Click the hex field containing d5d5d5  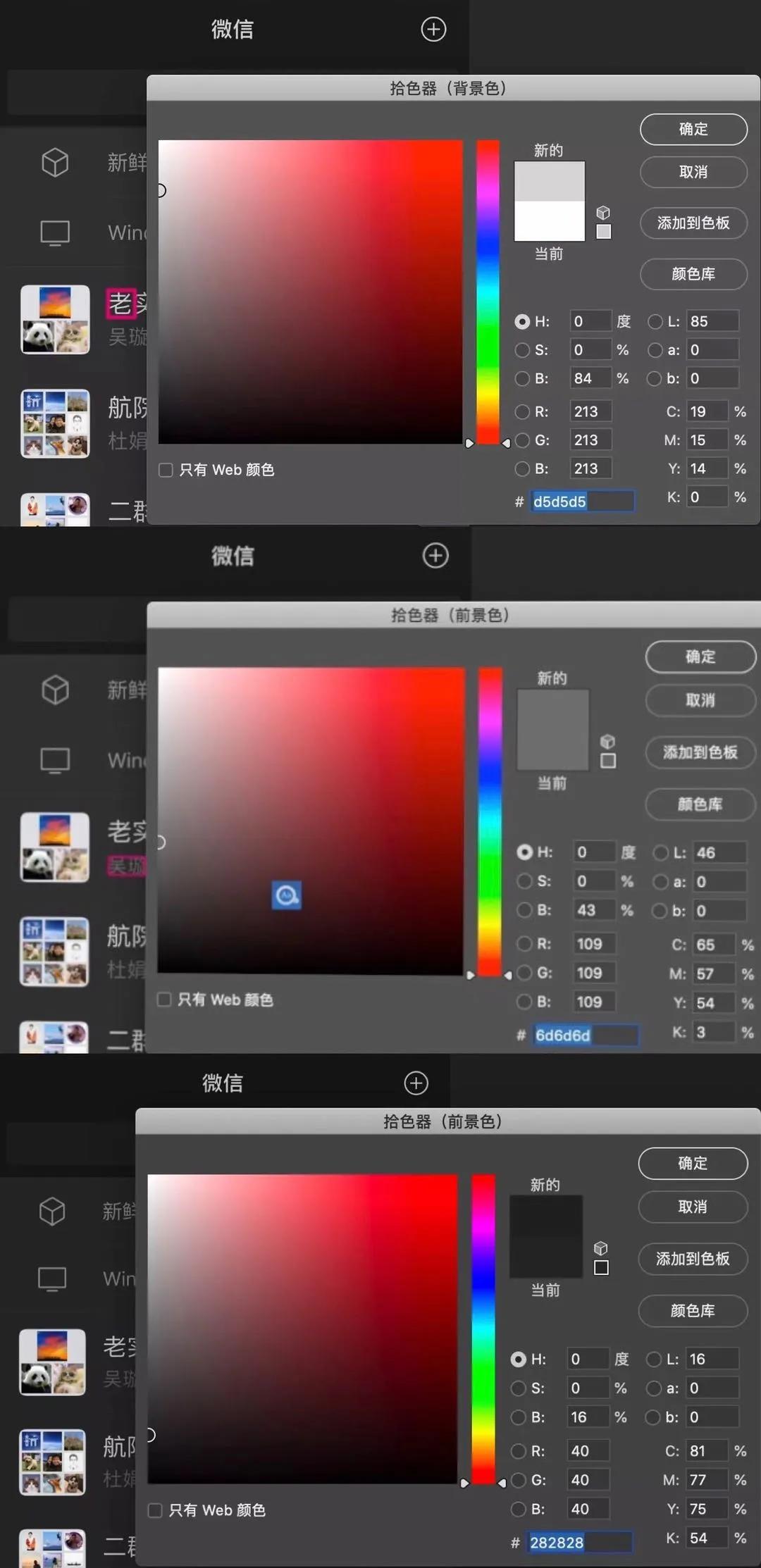click(583, 502)
